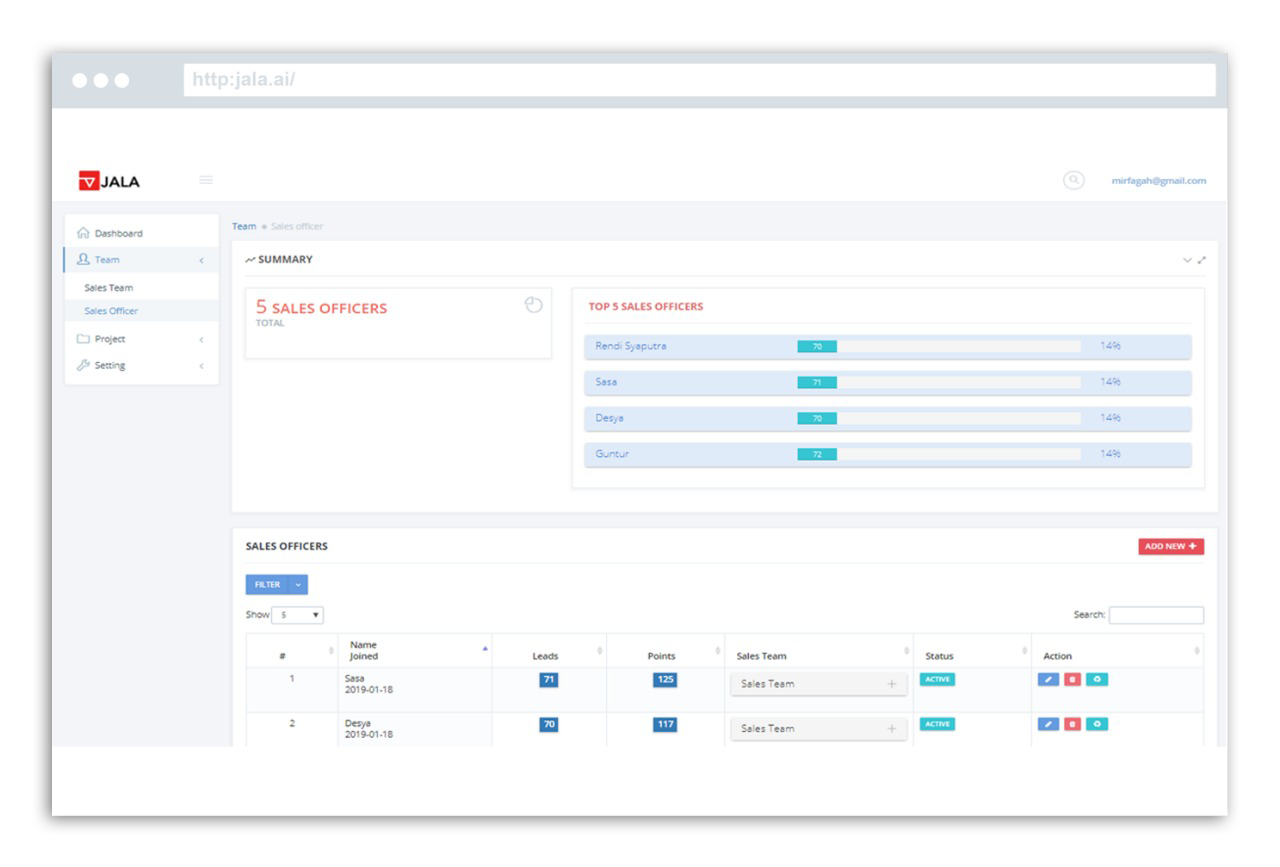This screenshot has height=867, width=1280.
Task: Open the Show entries count dropdown
Action: pos(297,615)
